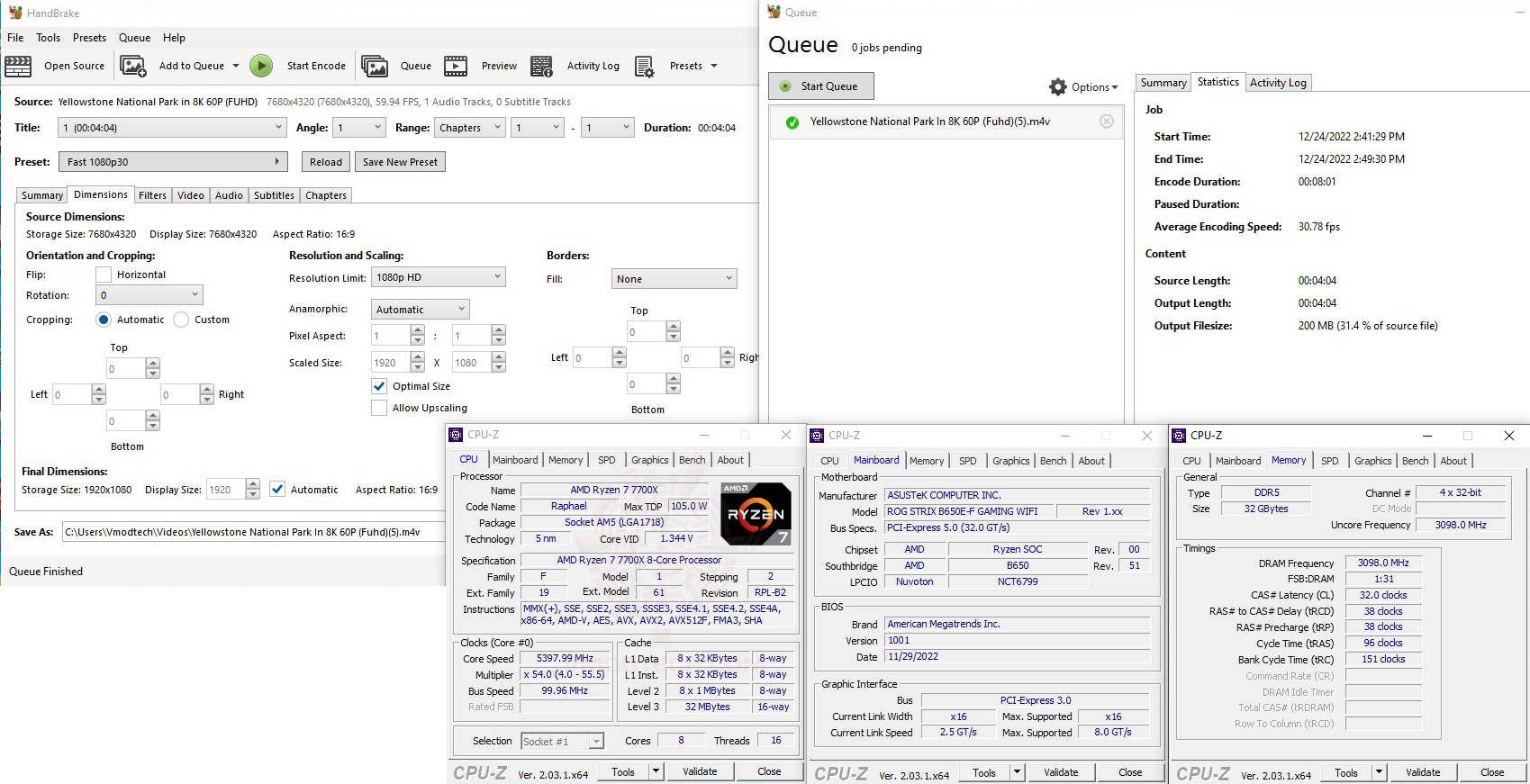Click the Reload button
The height and width of the screenshot is (784, 1530).
tap(326, 162)
